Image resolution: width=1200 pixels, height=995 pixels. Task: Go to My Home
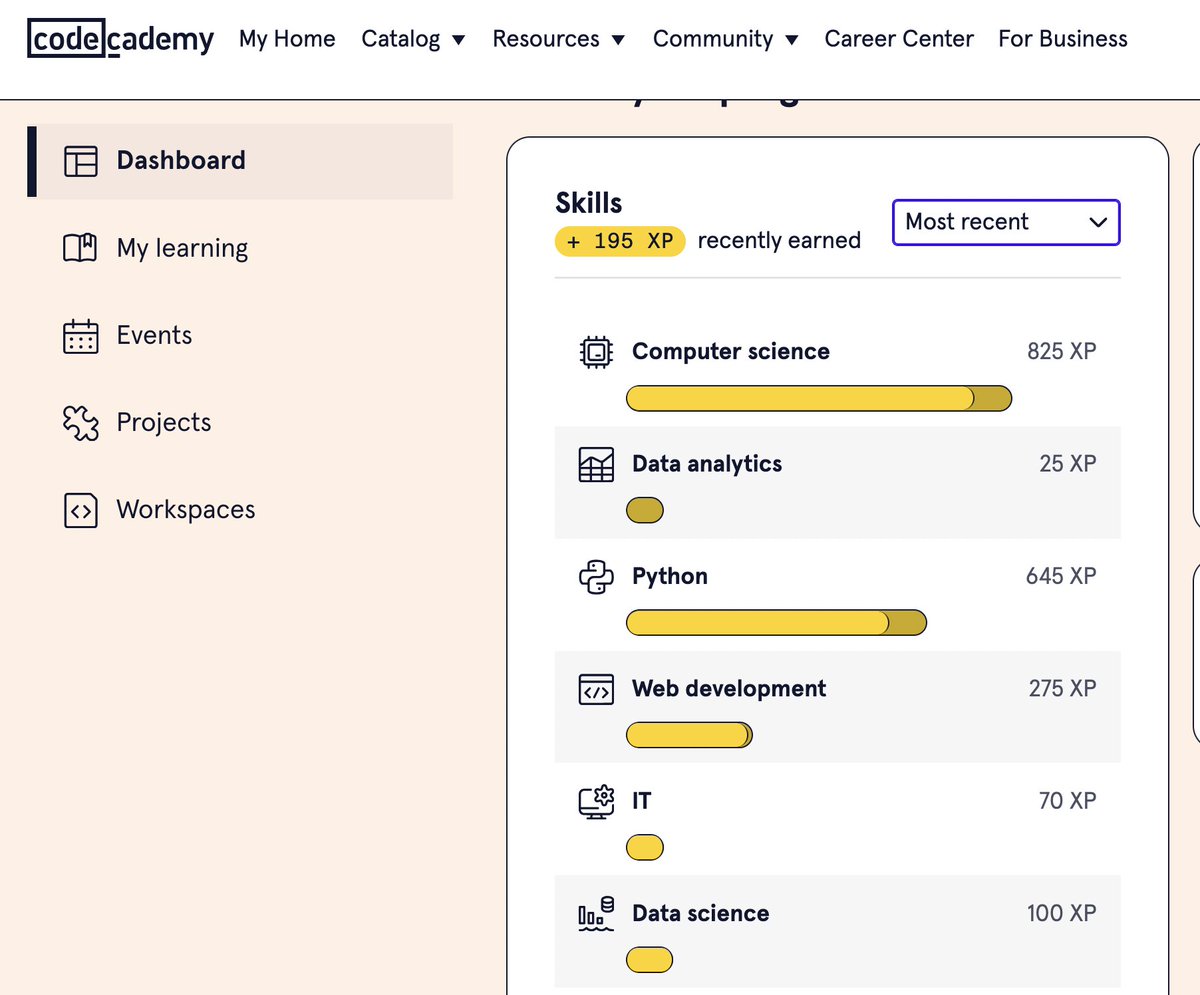[x=287, y=39]
